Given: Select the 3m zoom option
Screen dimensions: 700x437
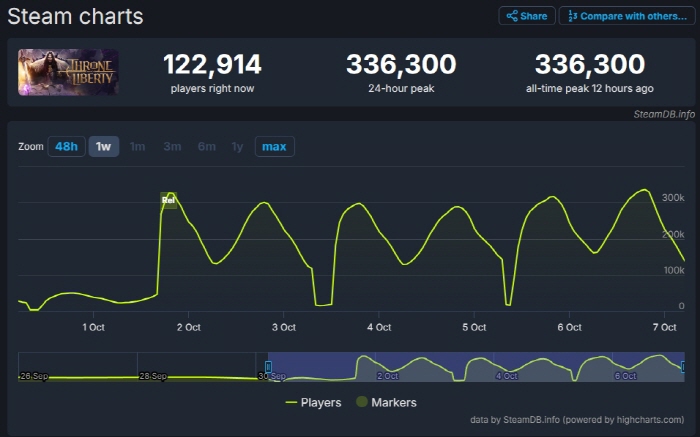Looking at the screenshot, I should click(x=172, y=146).
